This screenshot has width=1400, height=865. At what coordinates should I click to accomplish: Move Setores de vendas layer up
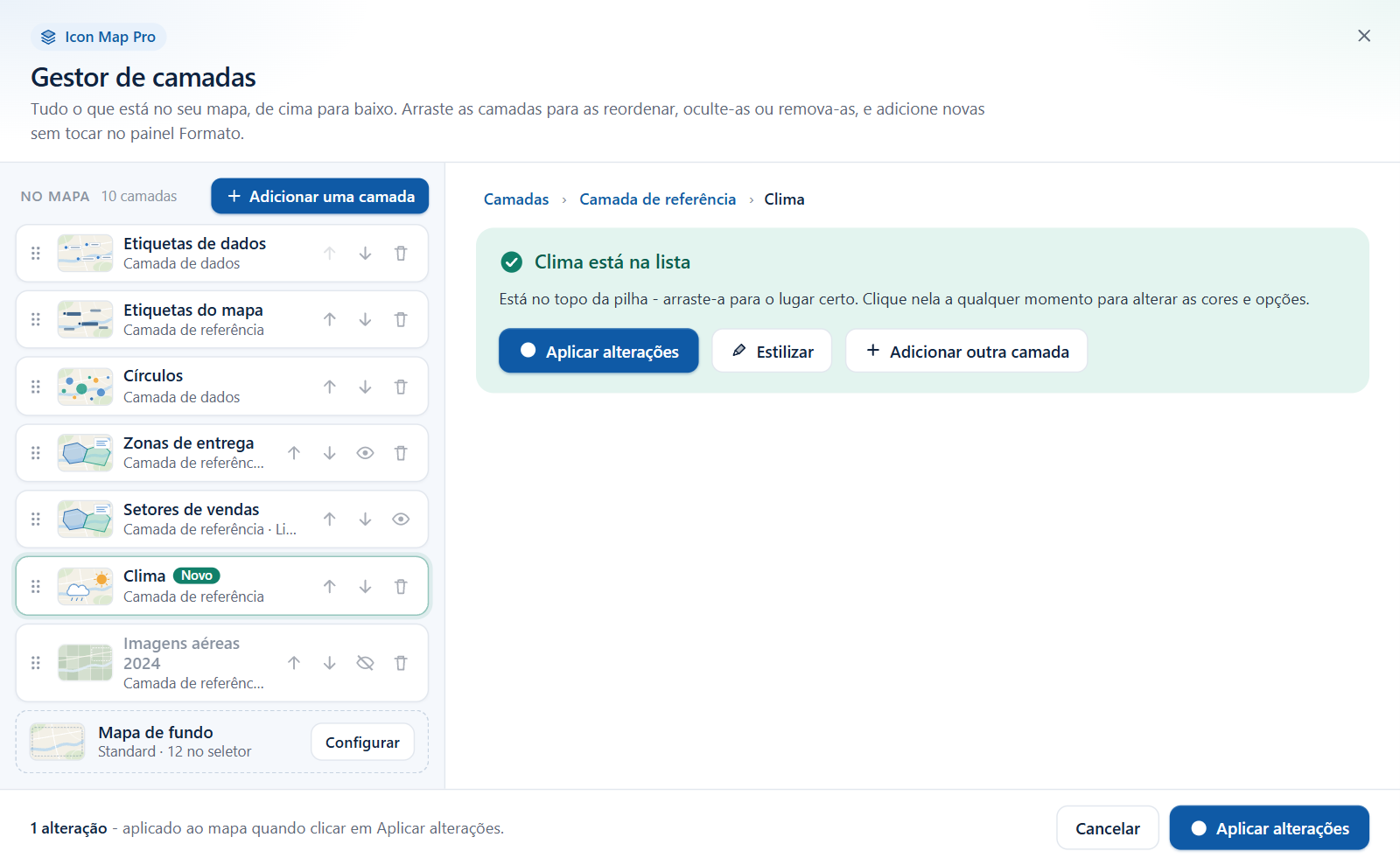coord(329,520)
